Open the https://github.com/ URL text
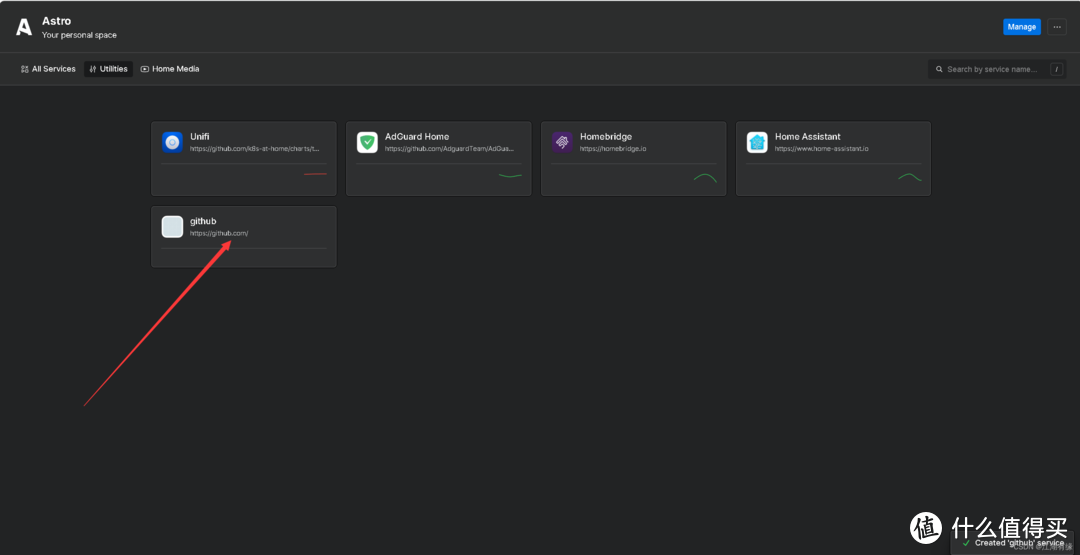Viewport: 1080px width, 555px height. click(219, 233)
